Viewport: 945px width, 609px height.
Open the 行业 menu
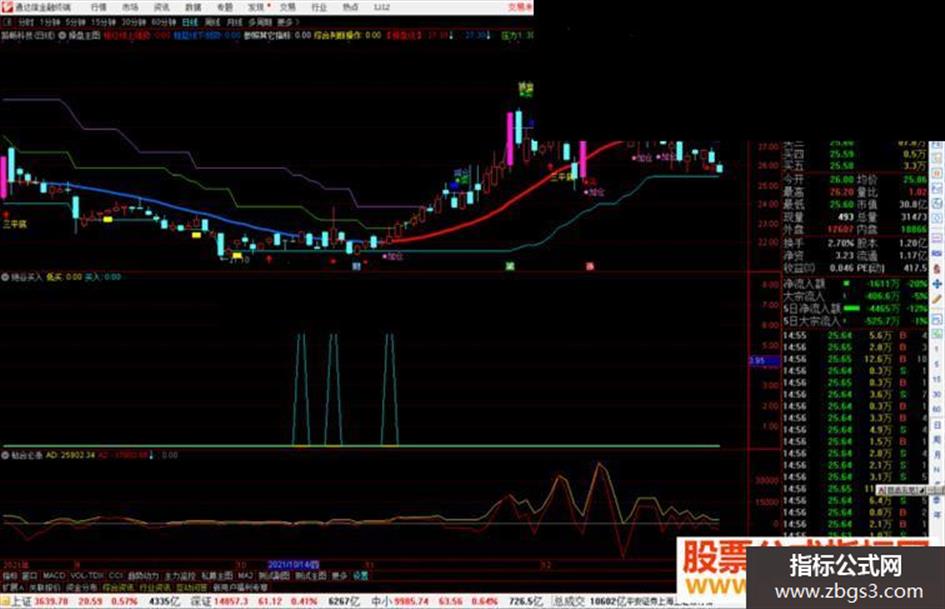[x=319, y=7]
